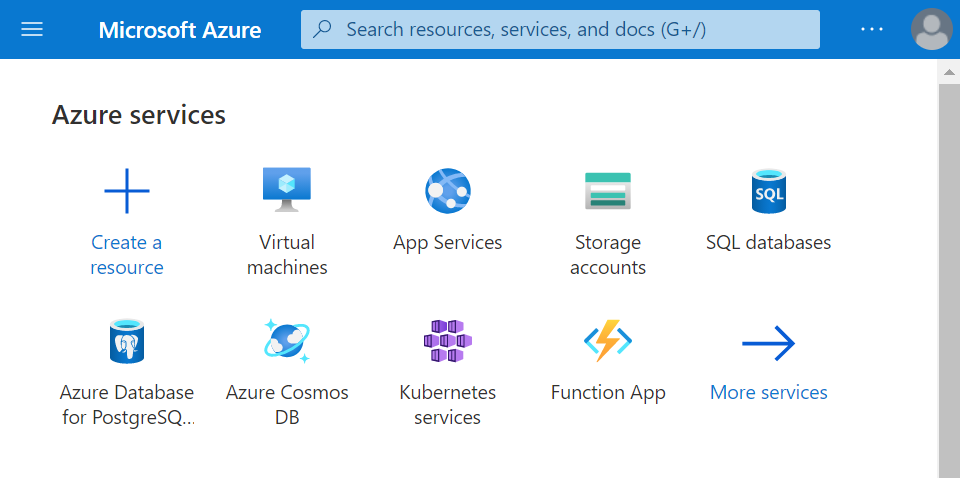Select the Azure Cosmos DB label

click(x=287, y=405)
